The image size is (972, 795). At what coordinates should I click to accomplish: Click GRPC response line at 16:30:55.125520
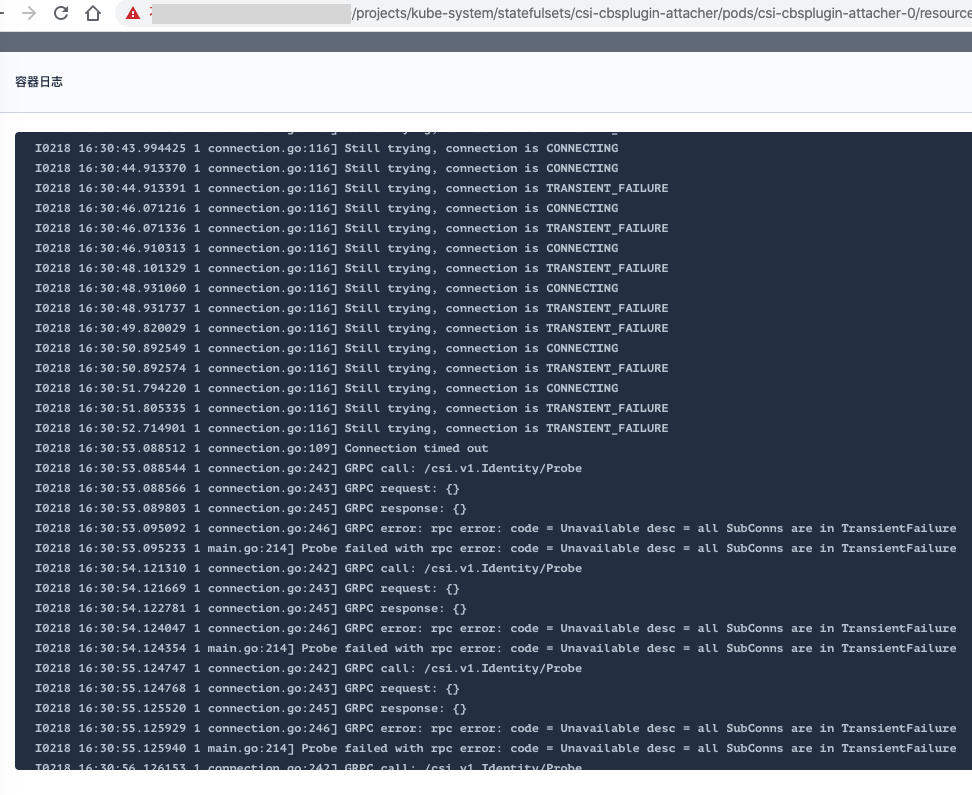click(x=250, y=708)
